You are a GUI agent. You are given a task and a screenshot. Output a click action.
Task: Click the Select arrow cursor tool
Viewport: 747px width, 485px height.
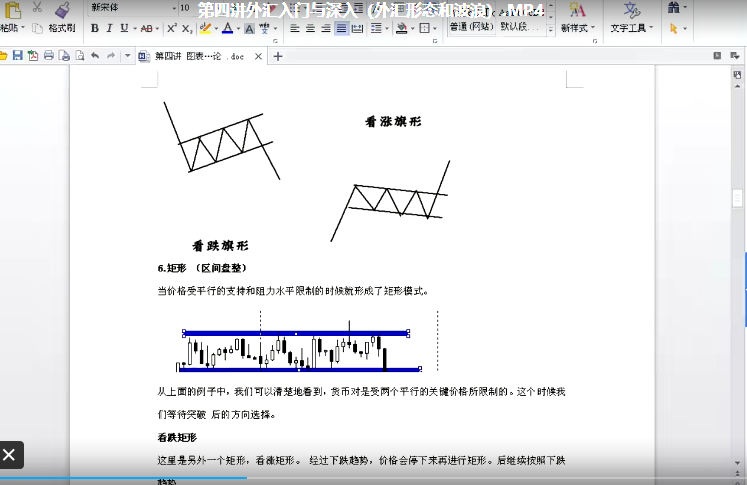tap(673, 29)
